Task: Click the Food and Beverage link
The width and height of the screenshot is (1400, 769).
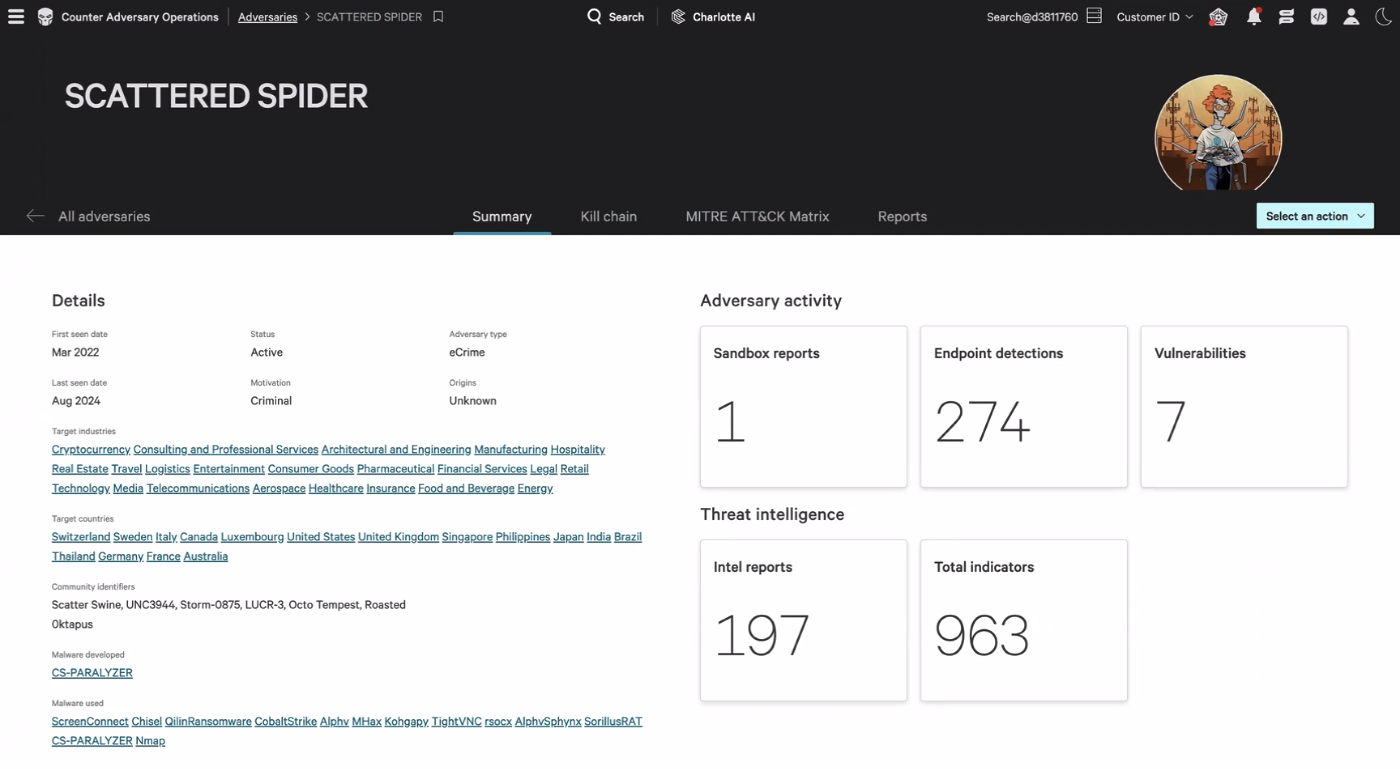Action: [x=466, y=489]
